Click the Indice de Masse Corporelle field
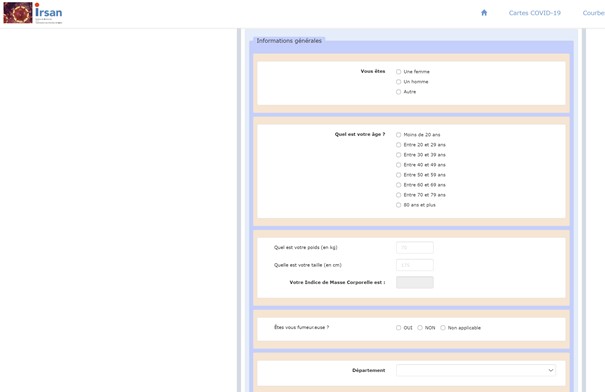This screenshot has width=605, height=392. click(x=415, y=282)
